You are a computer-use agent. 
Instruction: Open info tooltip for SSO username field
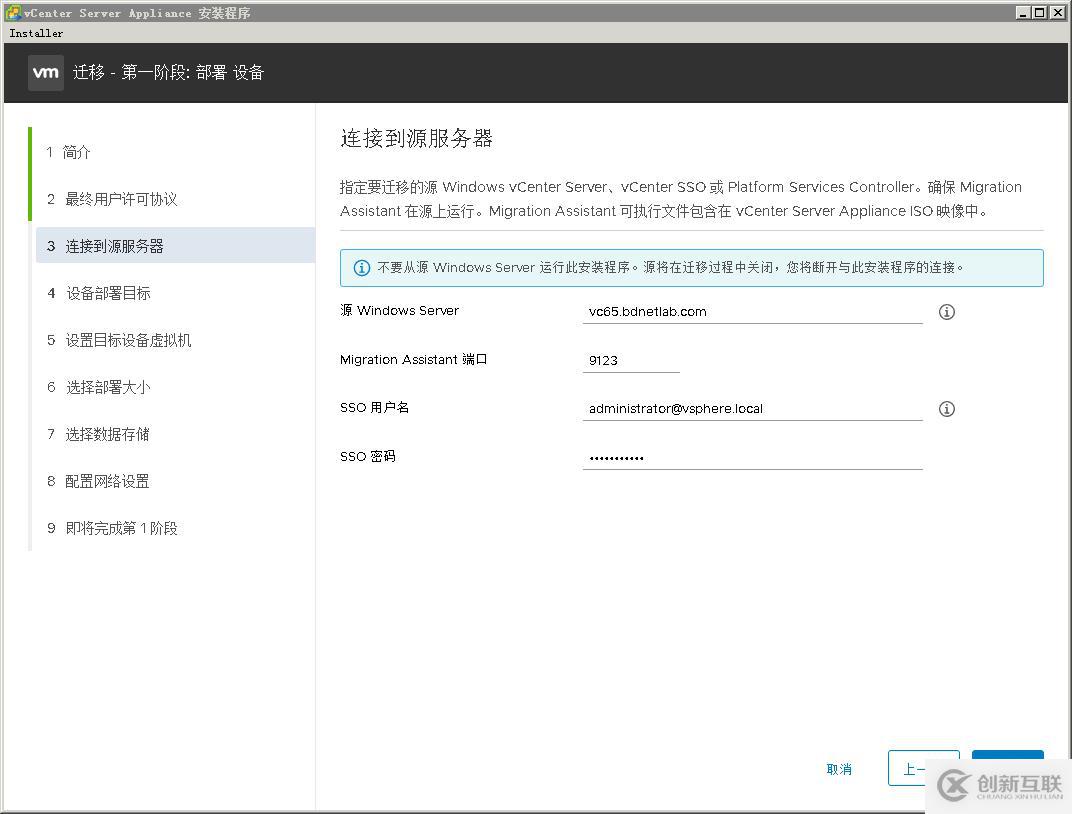pos(946,409)
